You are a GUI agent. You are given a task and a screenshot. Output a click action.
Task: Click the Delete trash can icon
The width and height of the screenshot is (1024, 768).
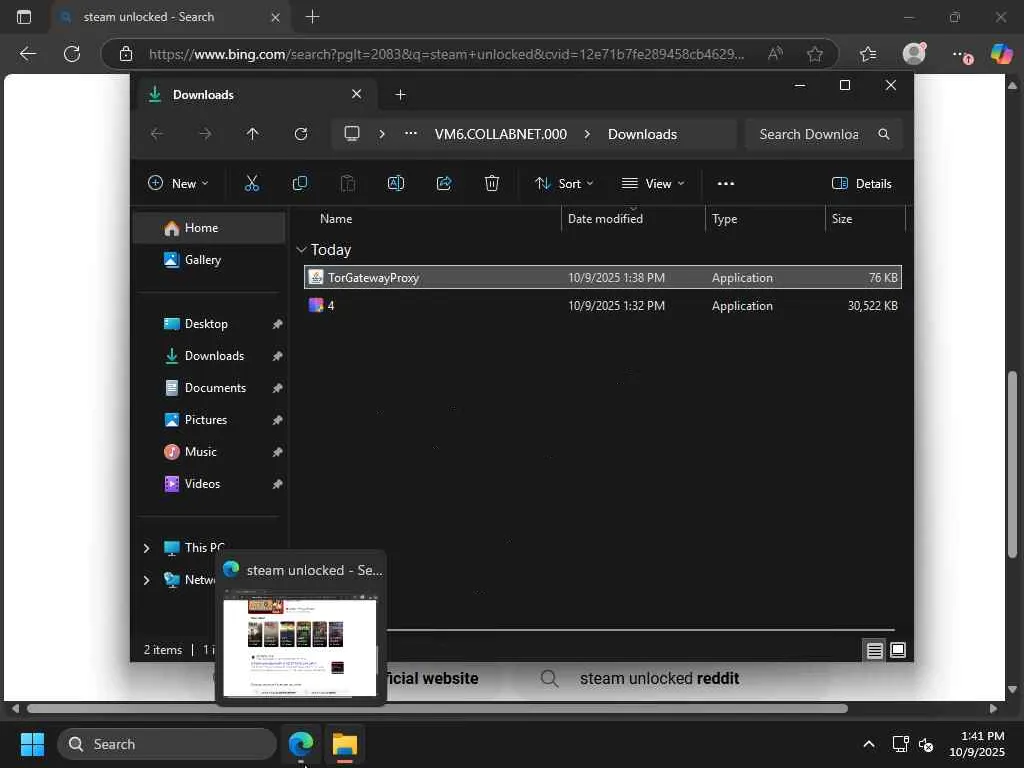492,184
